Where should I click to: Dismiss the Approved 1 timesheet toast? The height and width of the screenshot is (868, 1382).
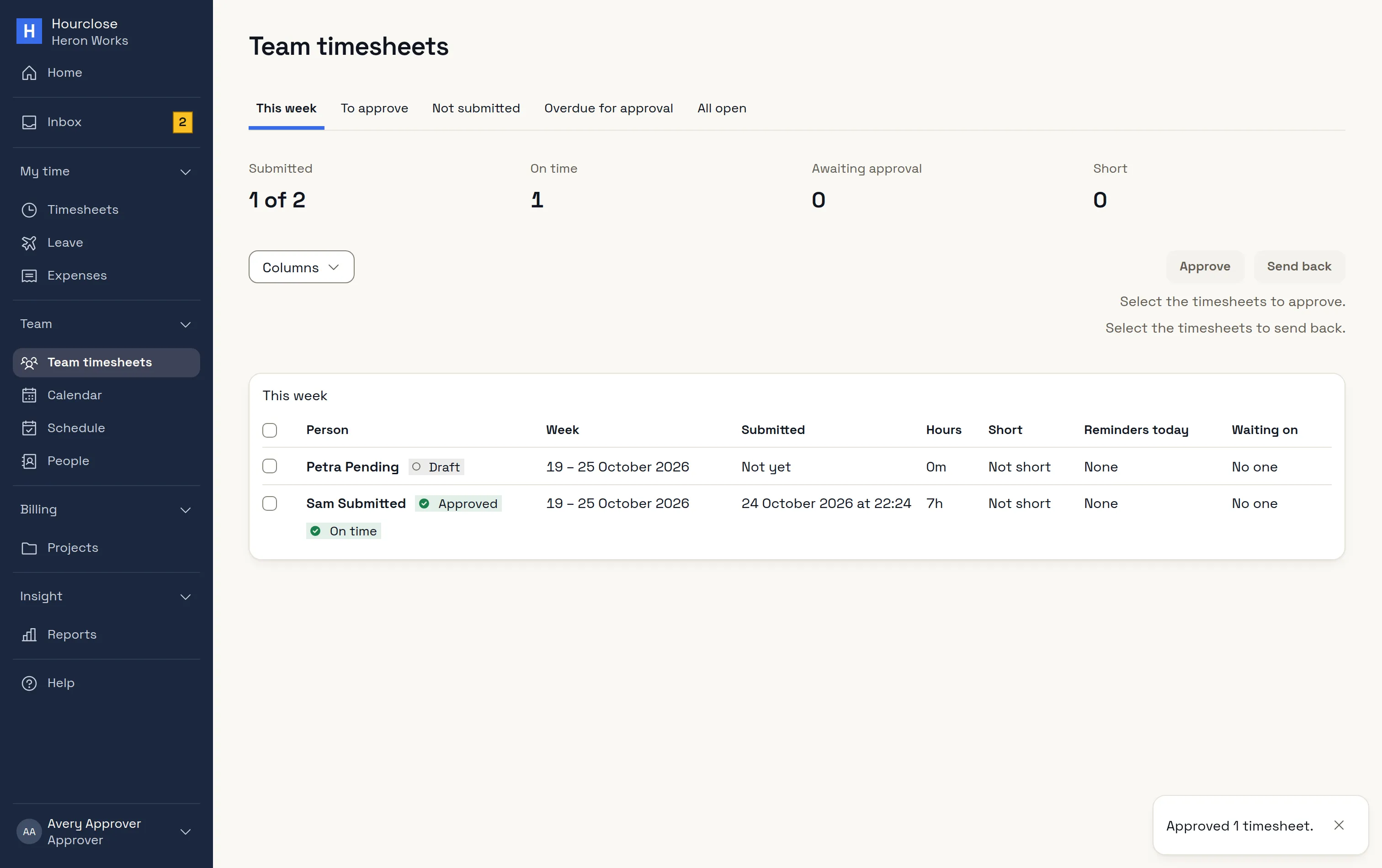pyautogui.click(x=1339, y=825)
